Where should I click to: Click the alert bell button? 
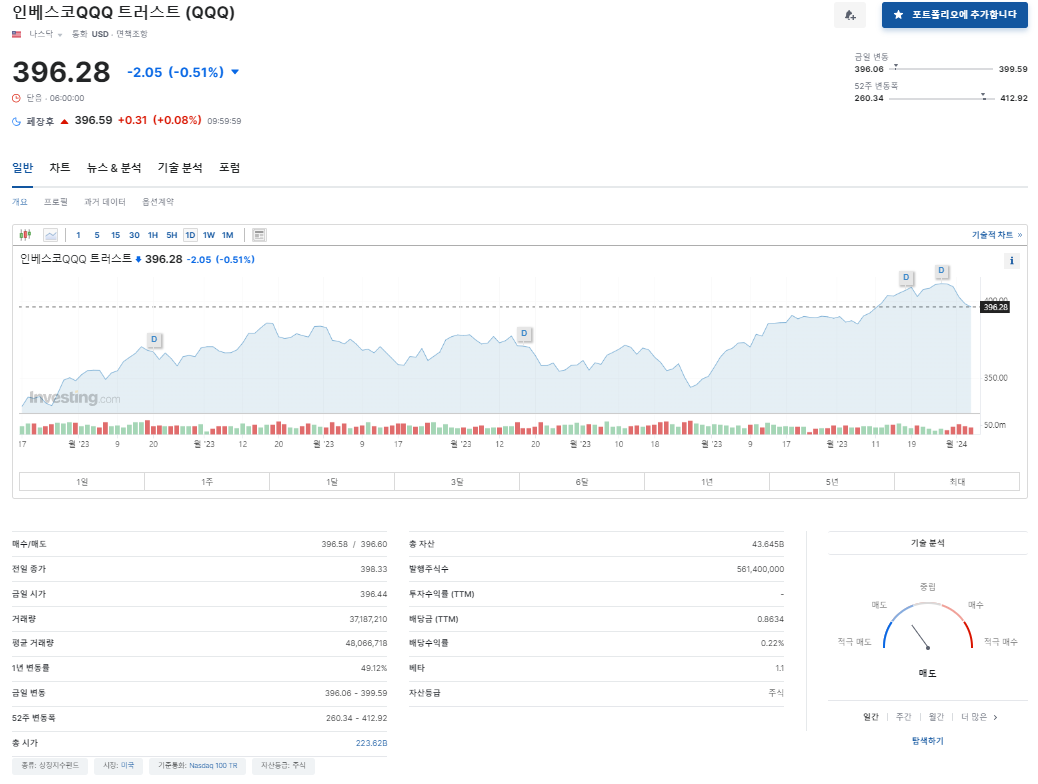click(x=850, y=15)
